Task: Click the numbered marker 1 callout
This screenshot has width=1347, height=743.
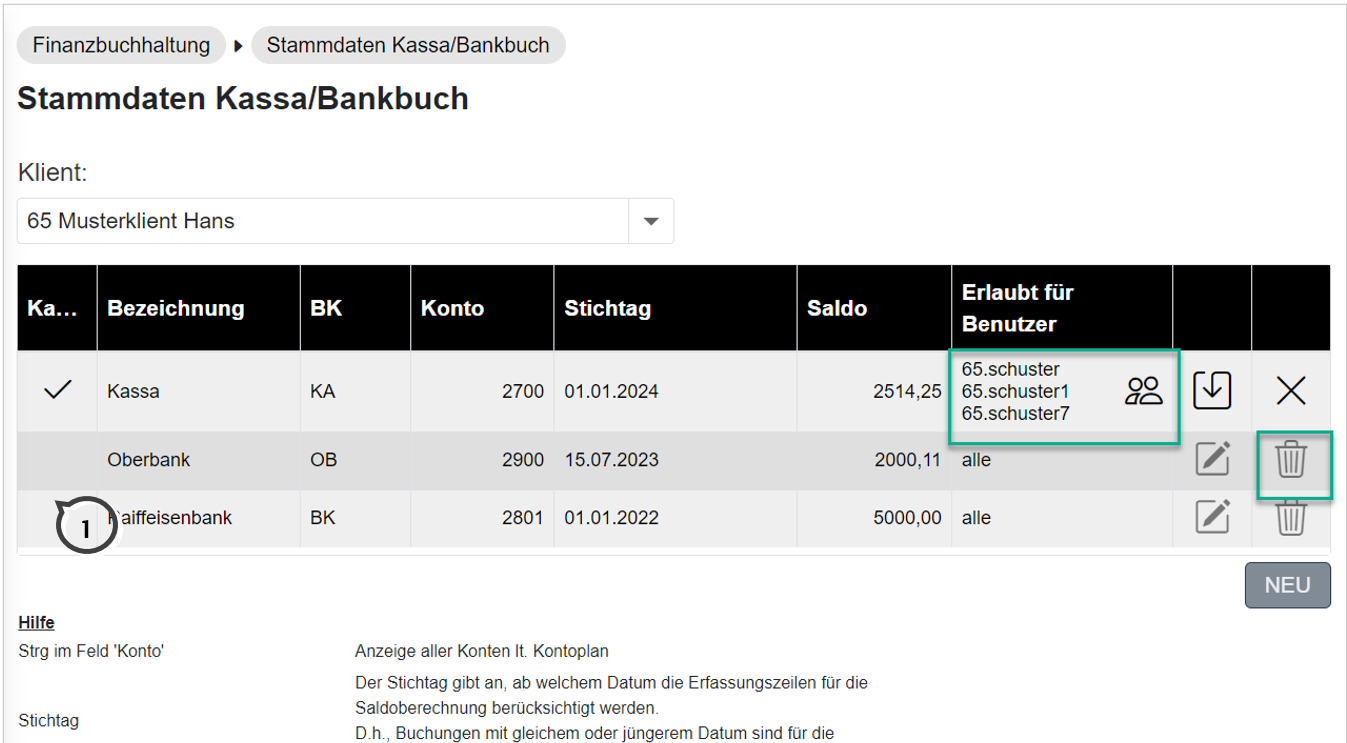Action: (x=86, y=526)
